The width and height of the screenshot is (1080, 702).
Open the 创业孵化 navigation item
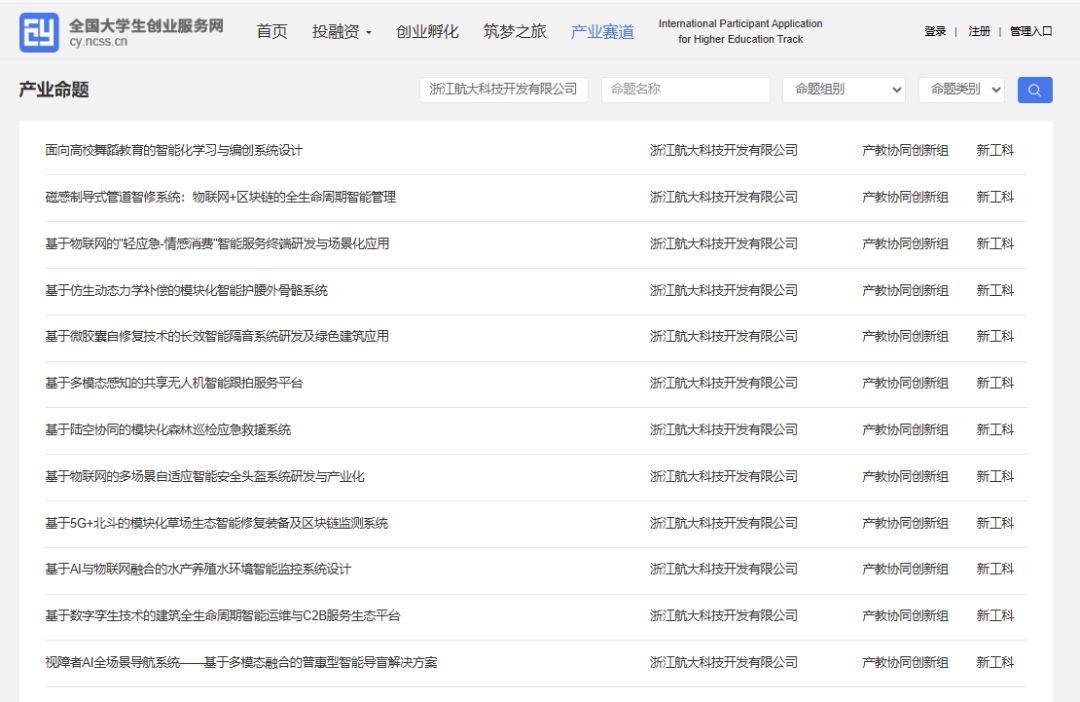(427, 32)
